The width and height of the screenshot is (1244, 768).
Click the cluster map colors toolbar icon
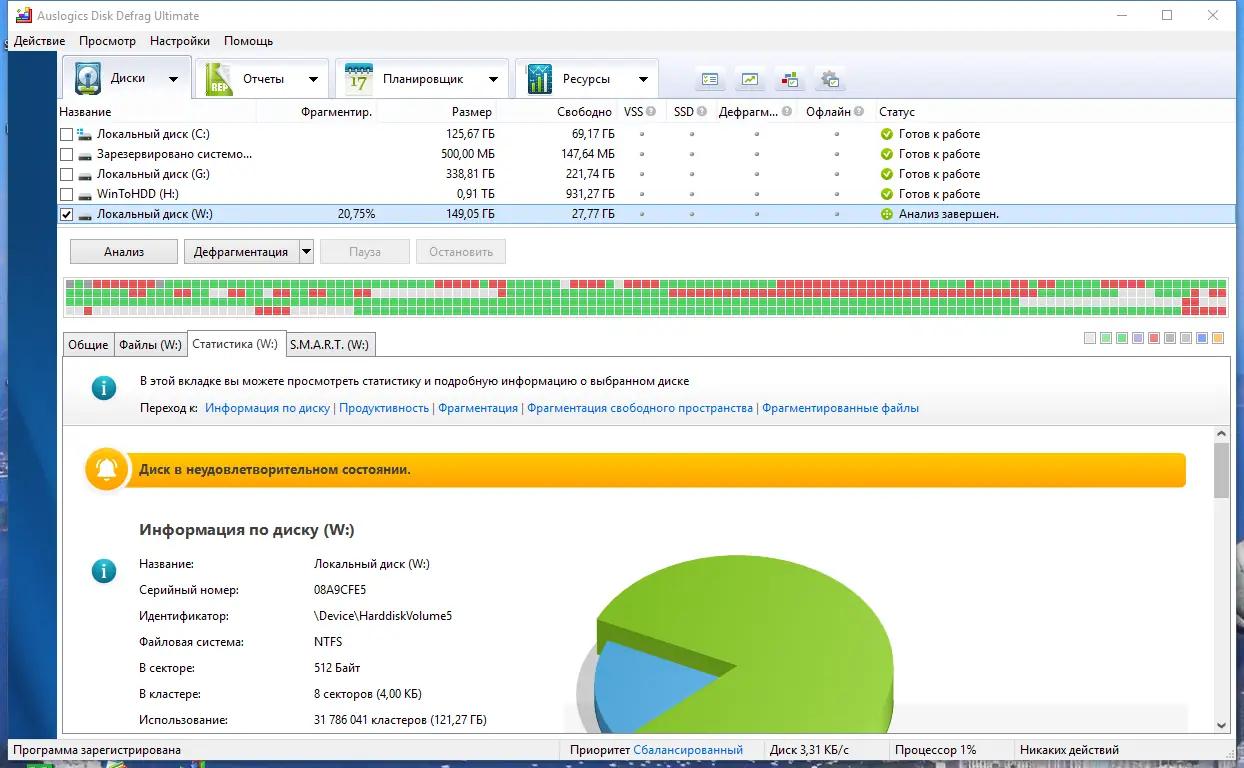click(791, 78)
